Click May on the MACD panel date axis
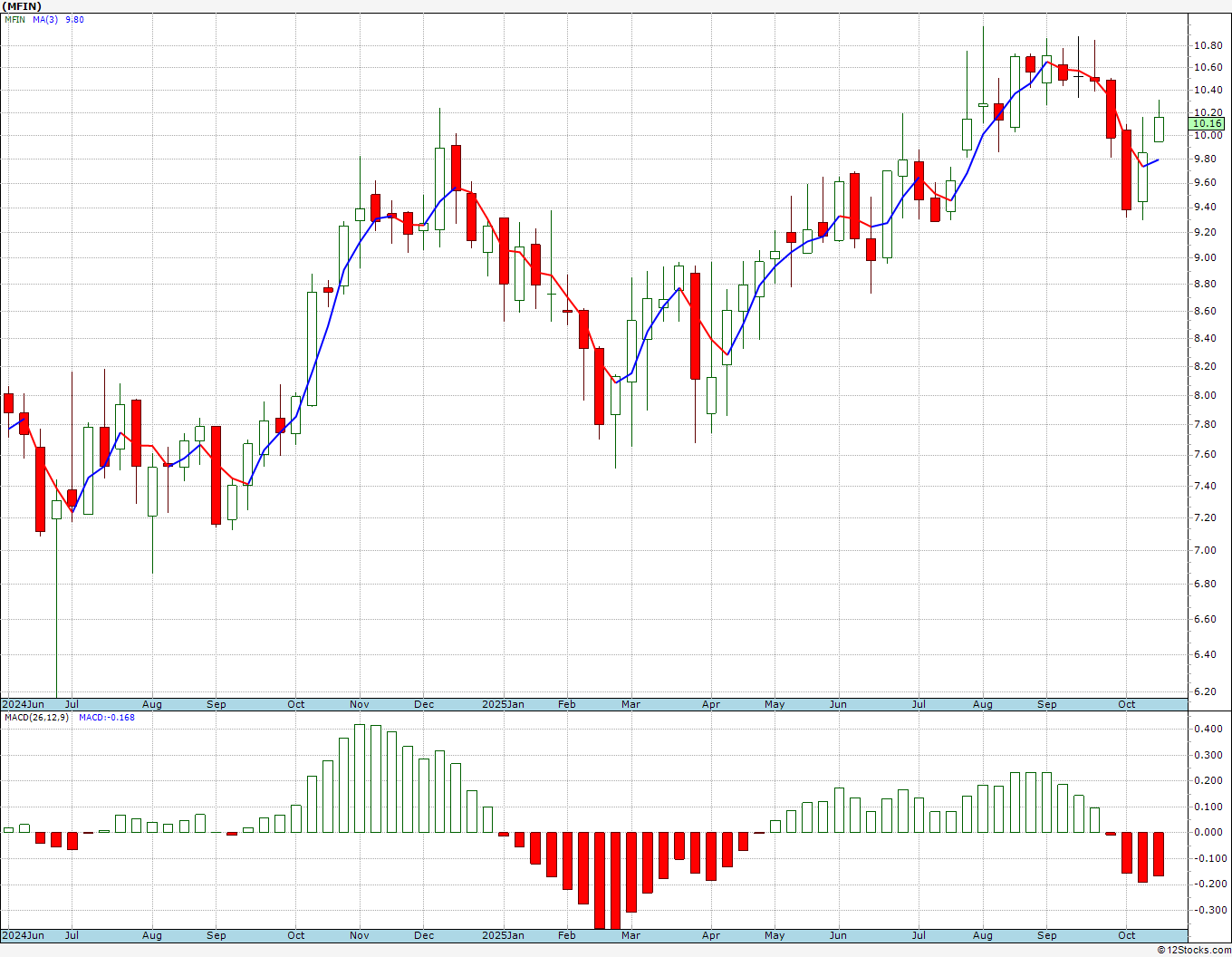This screenshot has width=1232, height=957. (775, 935)
